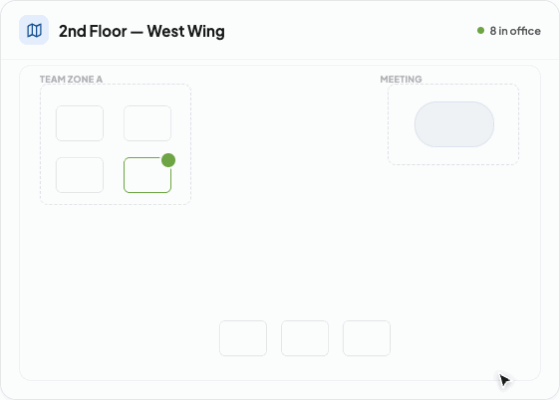
Task: Click the TEAM ZONE A label
Action: pos(71,79)
